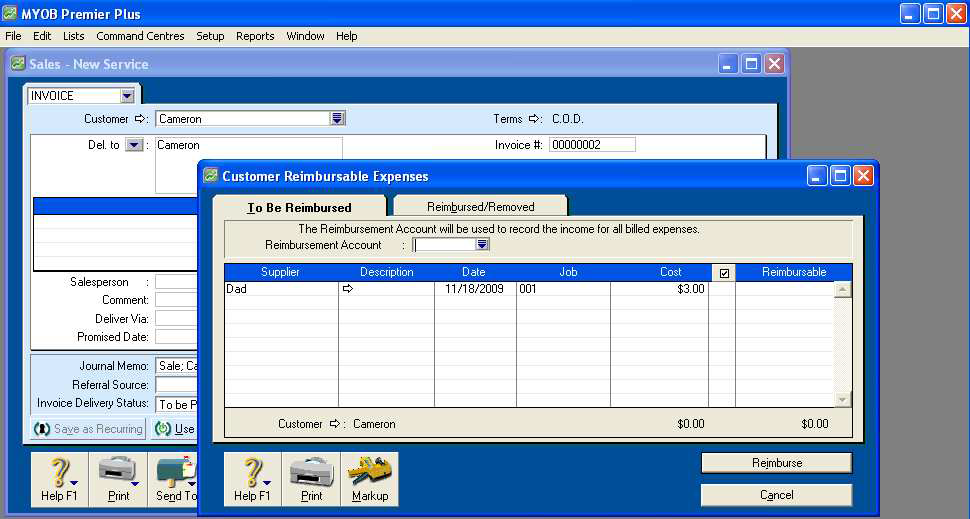Click the Promised Date field

[x=176, y=337]
